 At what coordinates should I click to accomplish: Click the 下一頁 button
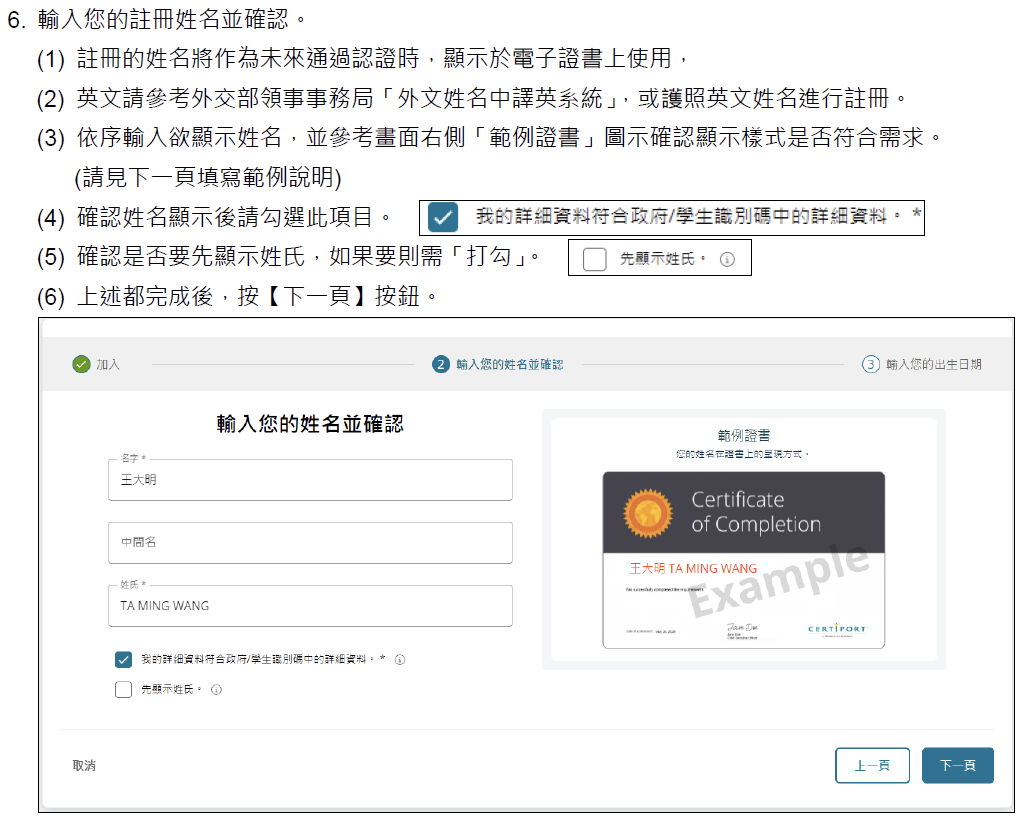tap(957, 766)
